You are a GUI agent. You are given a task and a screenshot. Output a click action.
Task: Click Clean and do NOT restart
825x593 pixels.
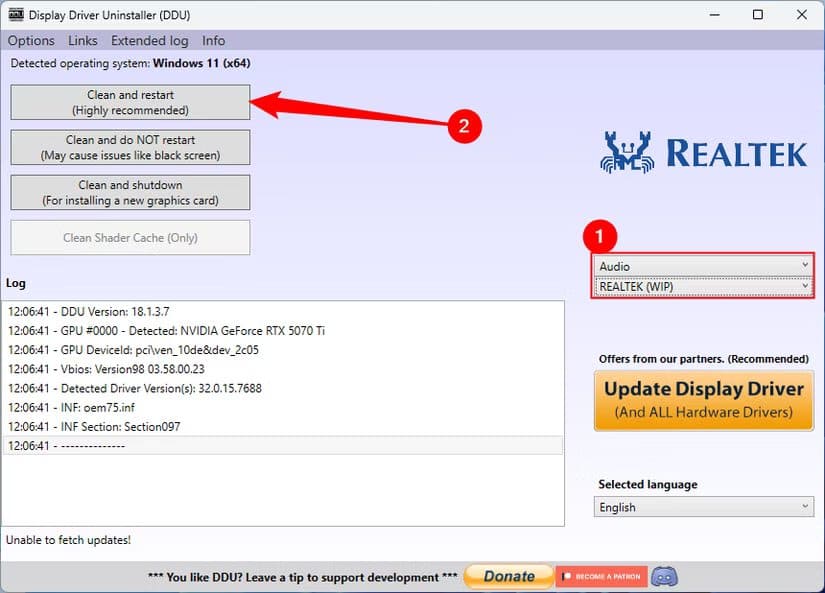(130, 147)
